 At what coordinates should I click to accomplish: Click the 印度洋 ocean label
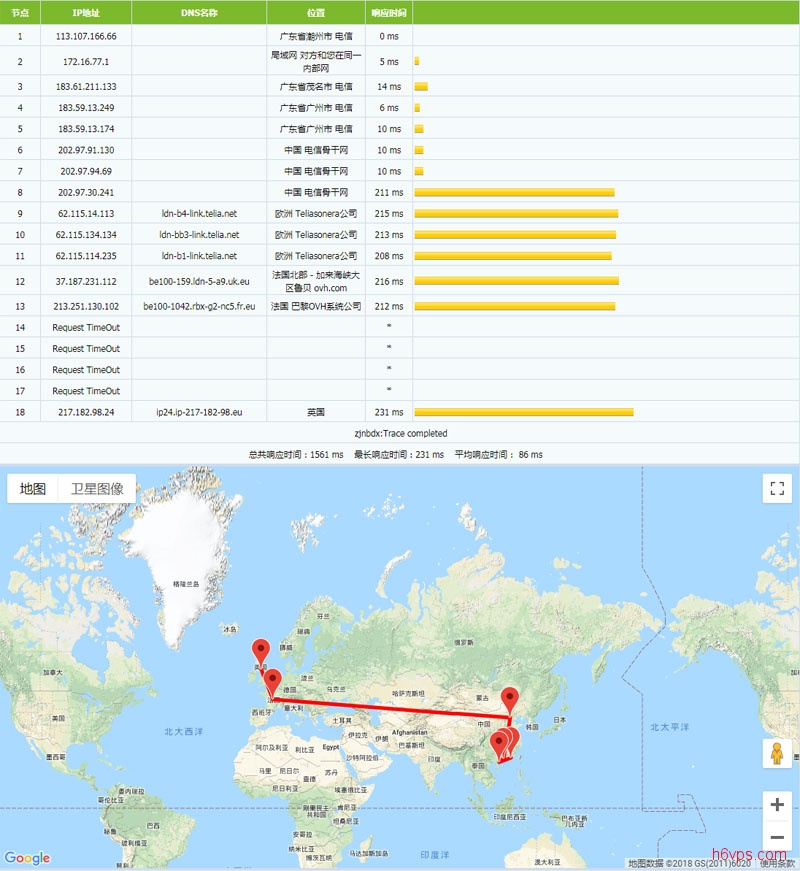(434, 854)
